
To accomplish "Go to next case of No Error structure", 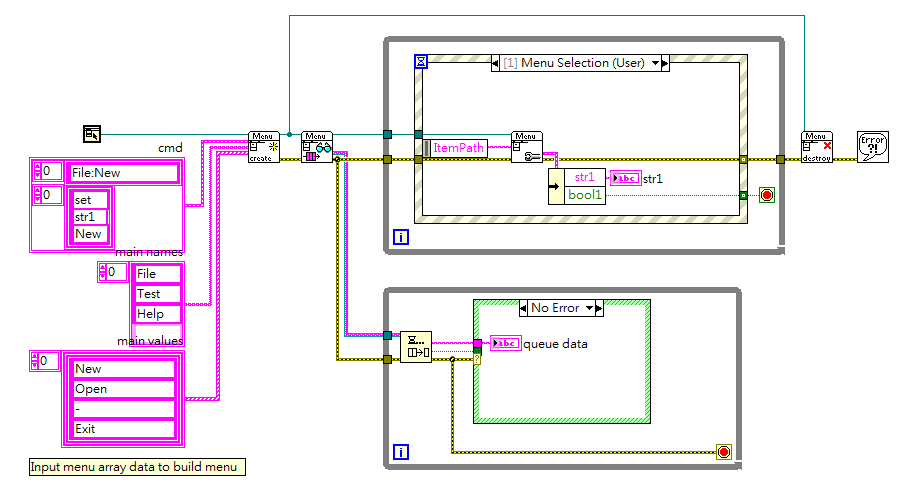I will [x=599, y=308].
